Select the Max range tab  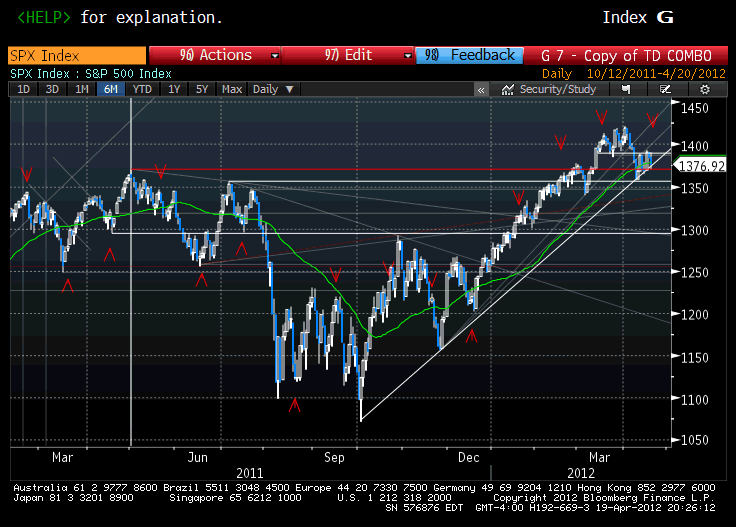tap(232, 89)
